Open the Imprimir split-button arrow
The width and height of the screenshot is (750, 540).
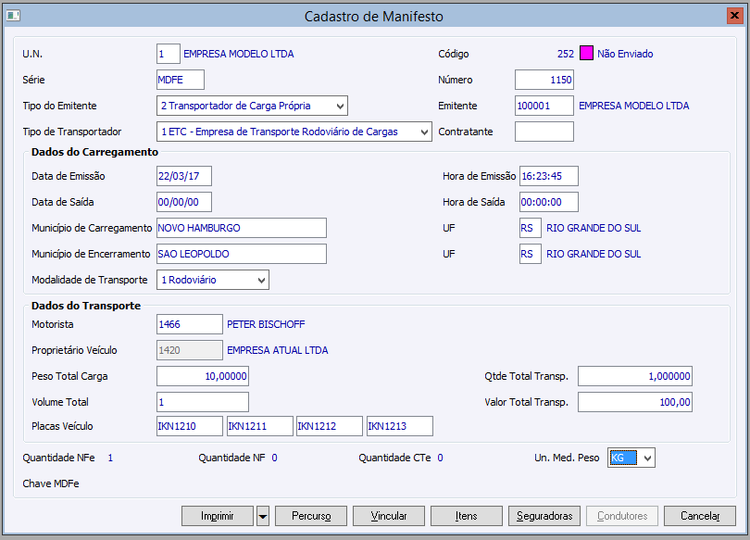click(x=262, y=516)
